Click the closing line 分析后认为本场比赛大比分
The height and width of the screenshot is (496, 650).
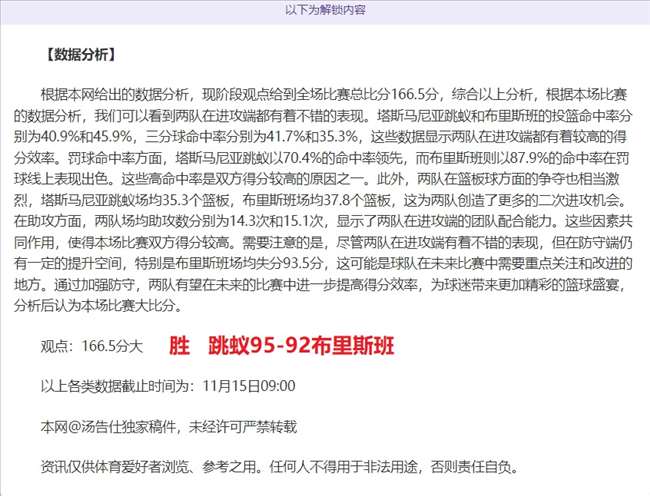(x=98, y=305)
